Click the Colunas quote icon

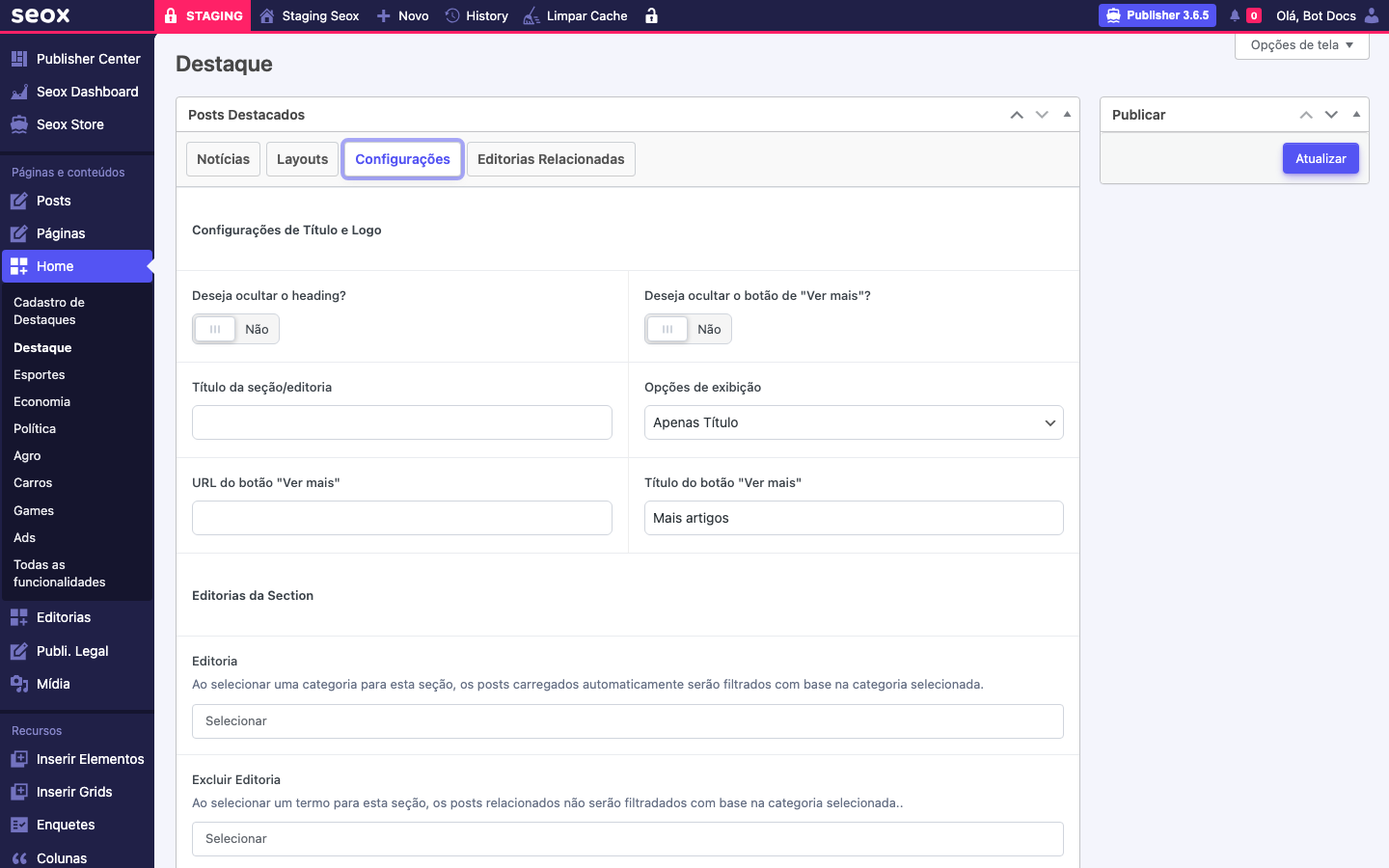19,858
